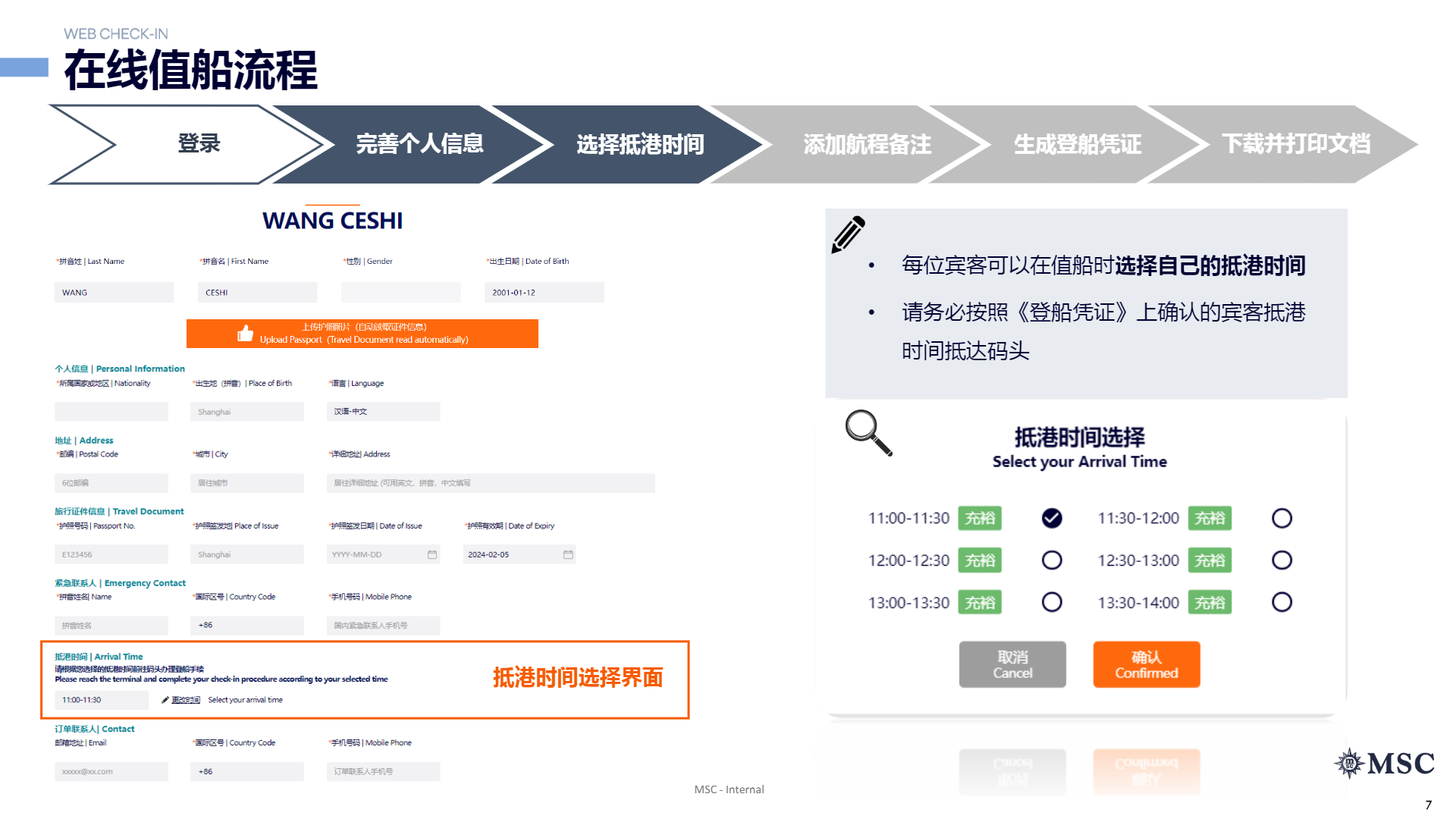Click the pencil icon beside the notes

point(848,234)
